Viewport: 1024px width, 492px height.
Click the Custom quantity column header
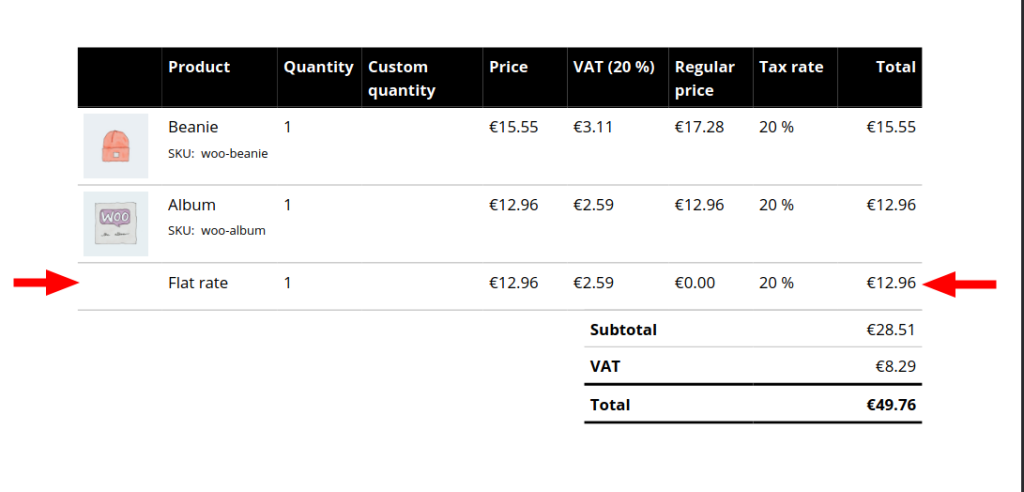(401, 78)
